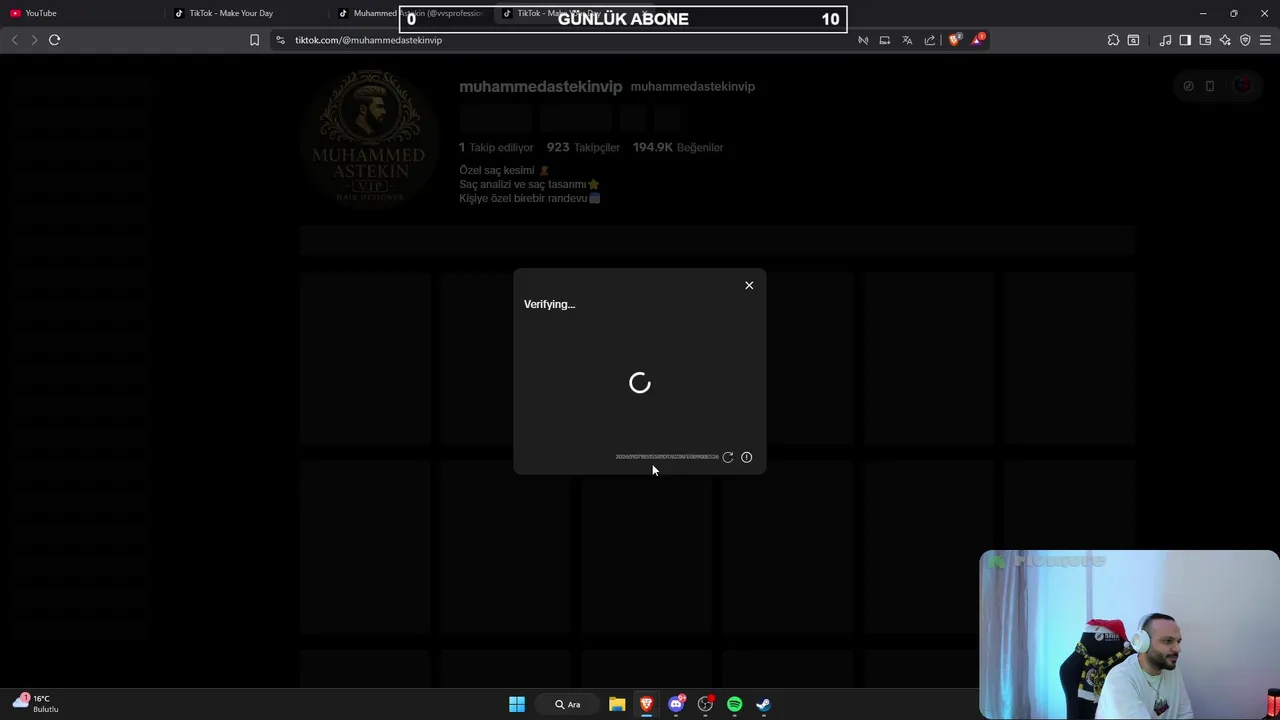Click the 194.9K Beğeniler likes count
The image size is (1280, 720).
pyautogui.click(x=678, y=147)
